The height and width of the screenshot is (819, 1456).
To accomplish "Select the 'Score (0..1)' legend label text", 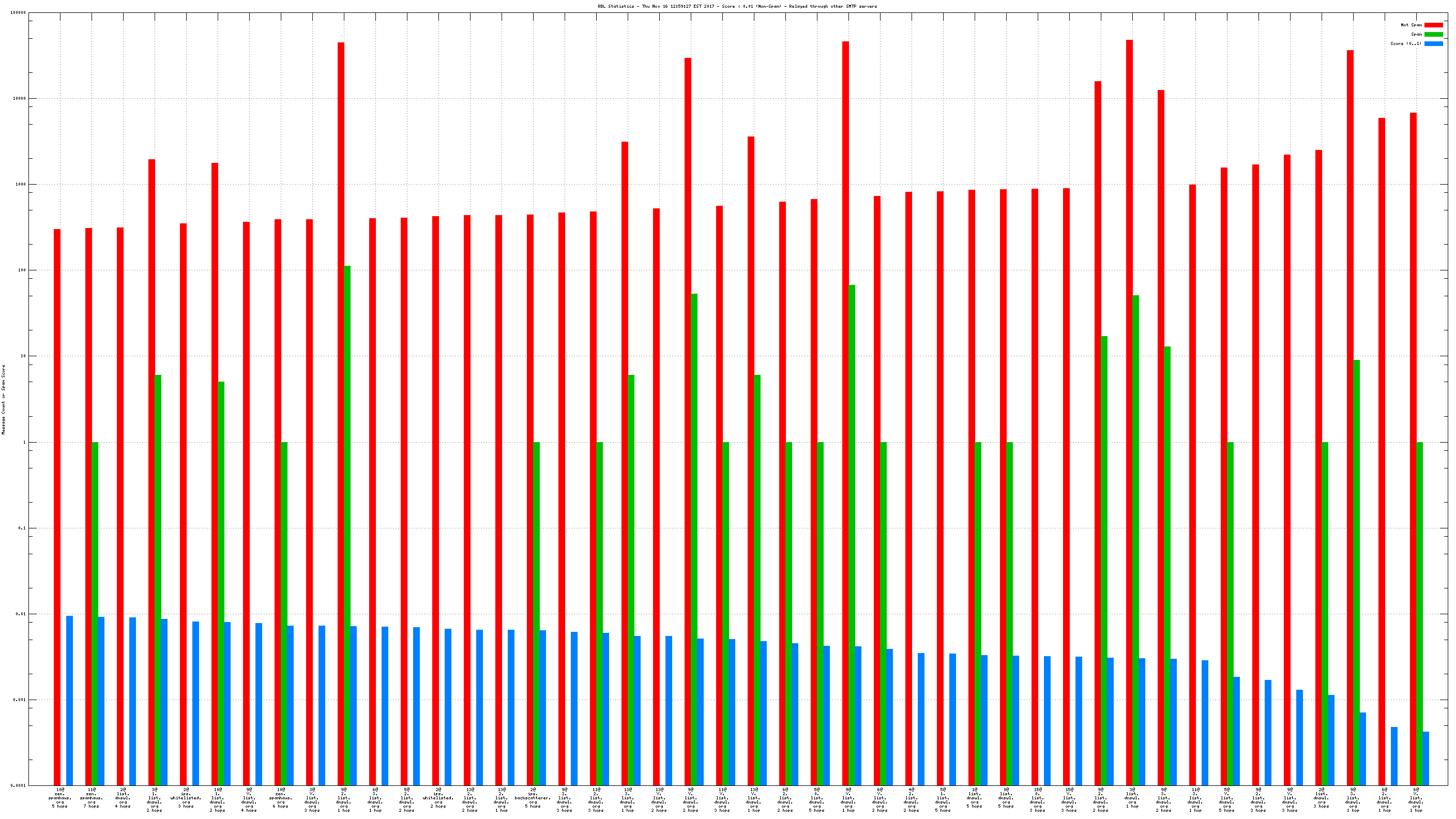I will tap(1406, 43).
